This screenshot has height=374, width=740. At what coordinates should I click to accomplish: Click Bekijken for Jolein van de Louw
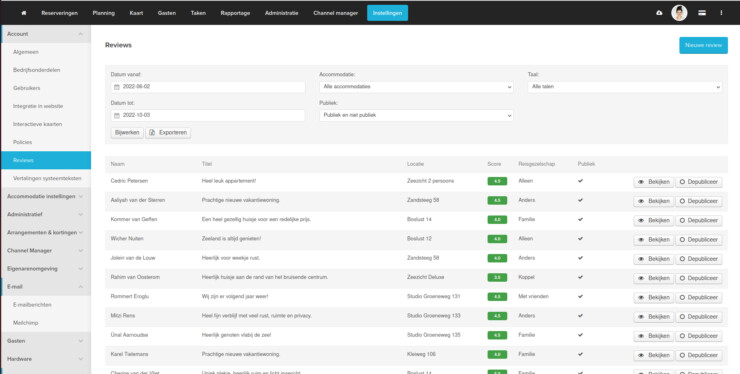pos(654,259)
